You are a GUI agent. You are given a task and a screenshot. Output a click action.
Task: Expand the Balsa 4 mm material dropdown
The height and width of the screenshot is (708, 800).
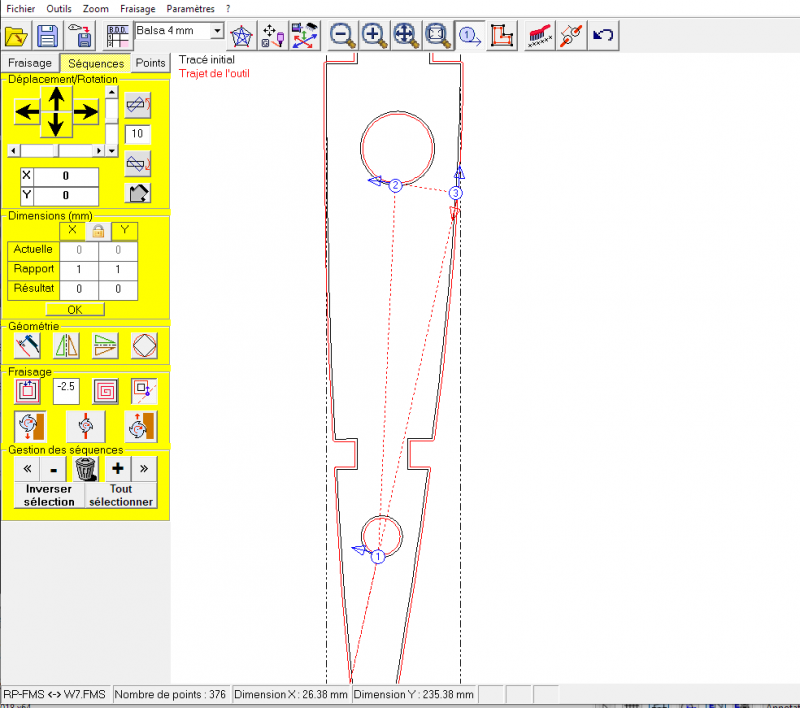217,31
